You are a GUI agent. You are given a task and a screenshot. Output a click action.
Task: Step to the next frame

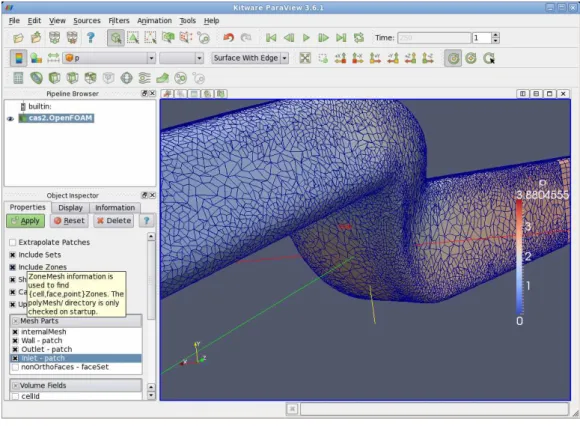(323, 38)
